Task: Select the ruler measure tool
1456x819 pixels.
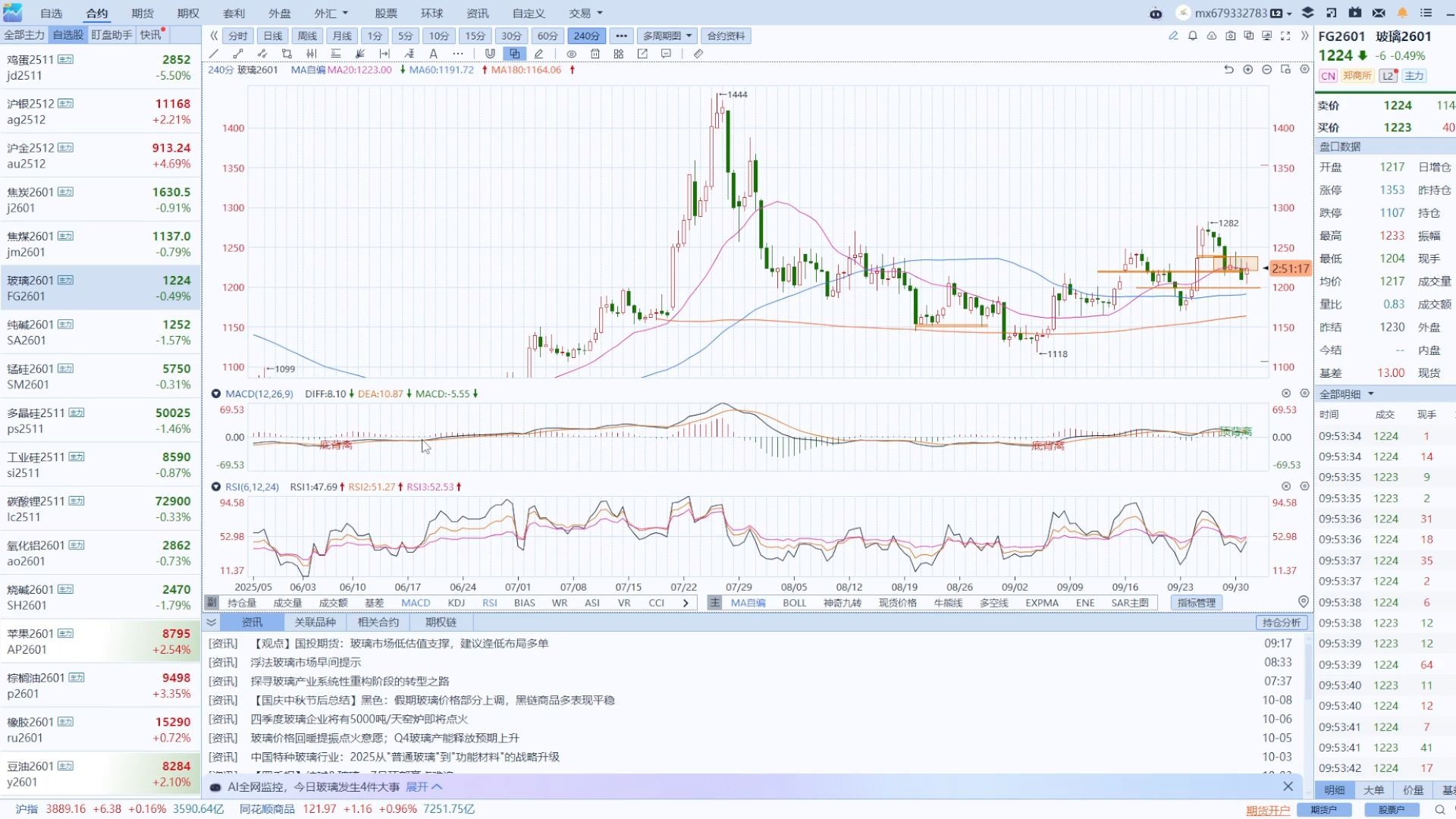Action: coord(698,54)
